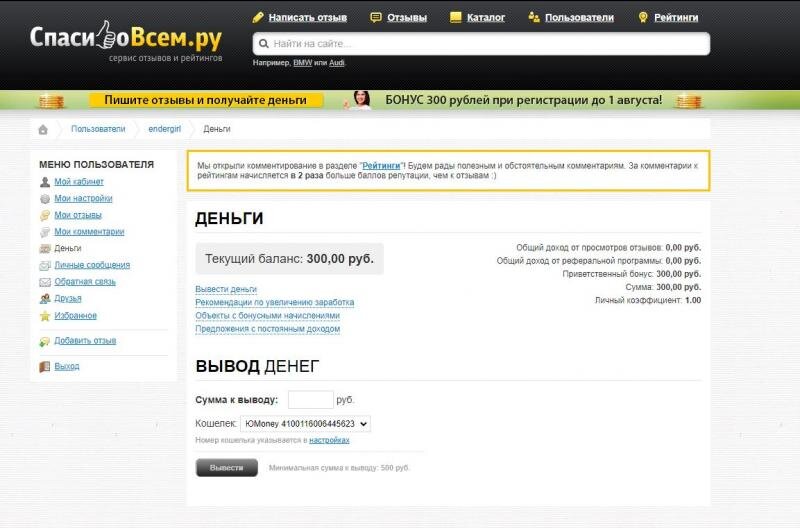
Task: Click the users icon beside Пользователи
Action: (534, 17)
